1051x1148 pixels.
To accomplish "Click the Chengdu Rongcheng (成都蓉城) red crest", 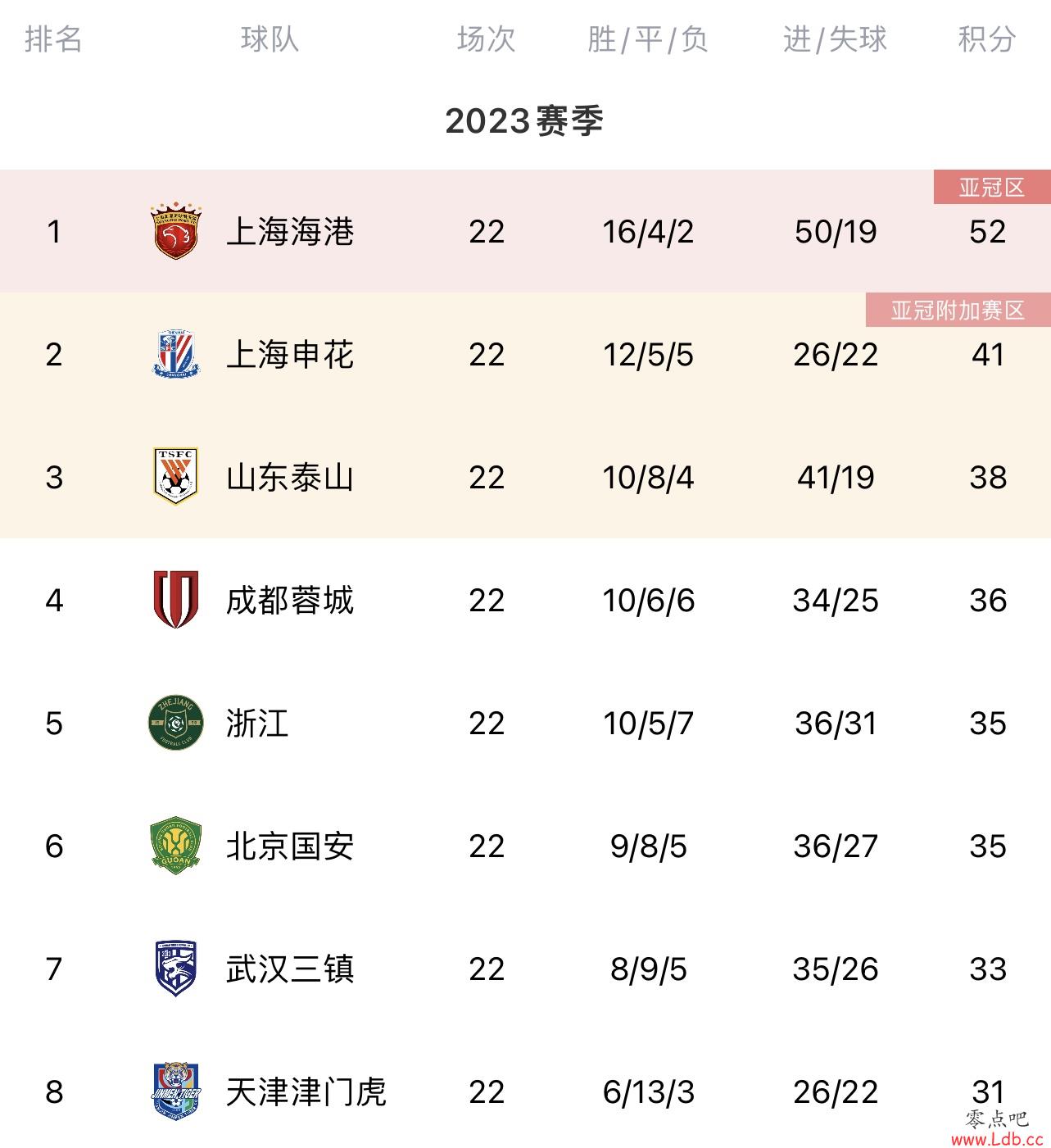I will (x=176, y=600).
